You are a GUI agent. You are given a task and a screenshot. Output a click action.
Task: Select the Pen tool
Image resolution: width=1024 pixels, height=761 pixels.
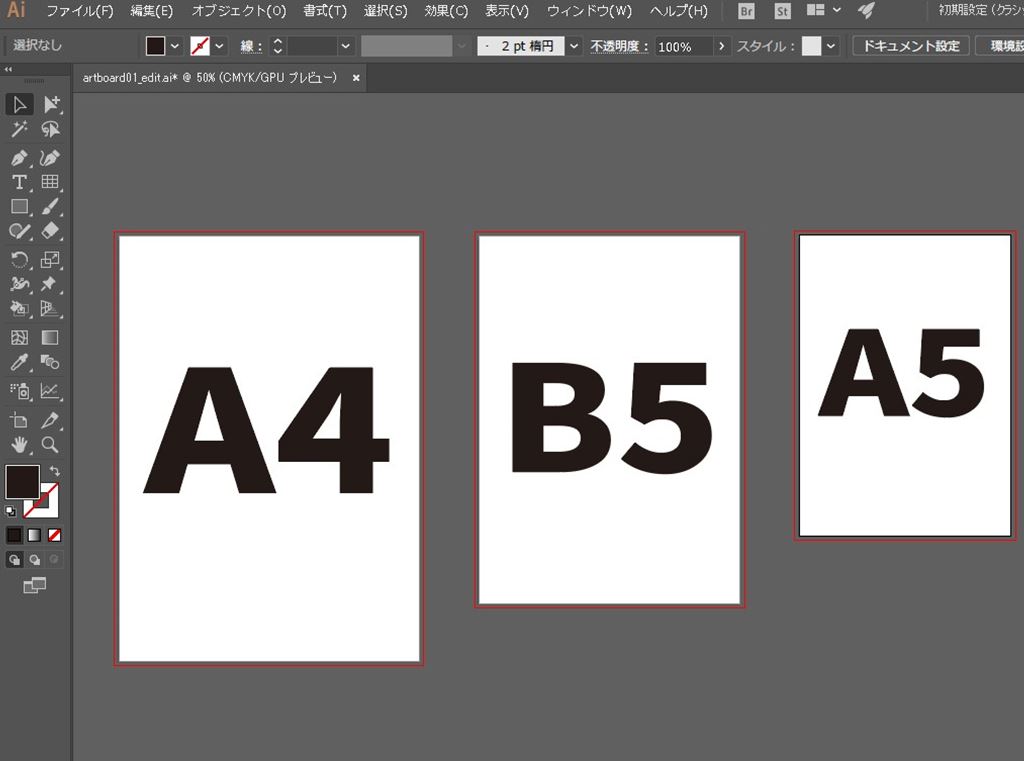19,158
